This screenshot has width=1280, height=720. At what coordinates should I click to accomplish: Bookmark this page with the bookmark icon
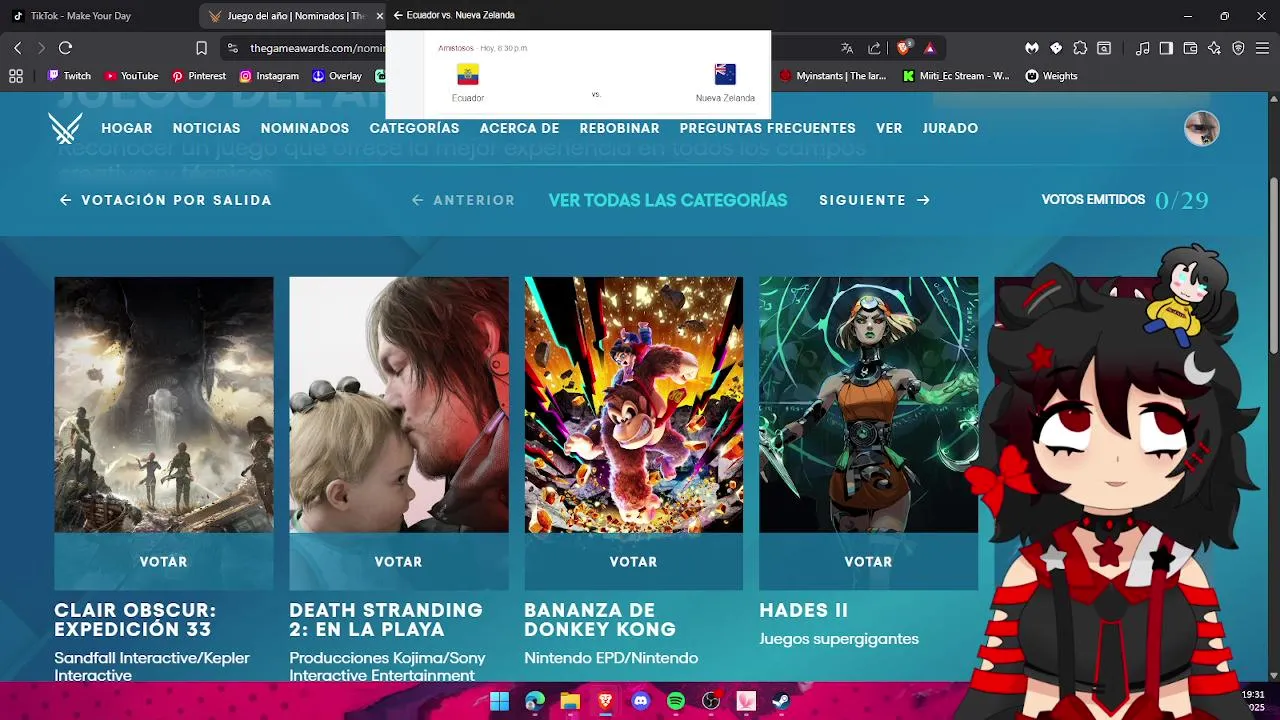click(x=201, y=48)
